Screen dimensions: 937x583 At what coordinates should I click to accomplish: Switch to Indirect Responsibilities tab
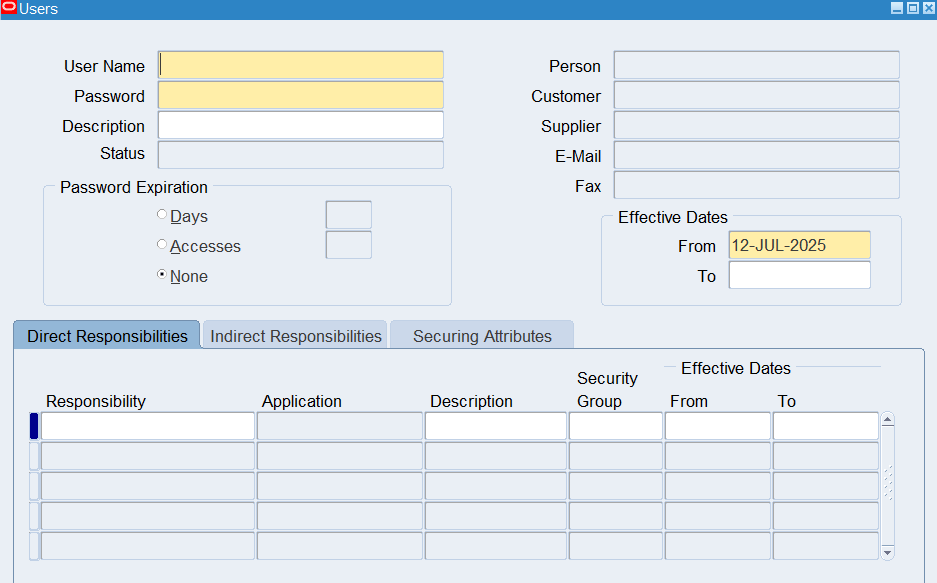click(x=296, y=336)
